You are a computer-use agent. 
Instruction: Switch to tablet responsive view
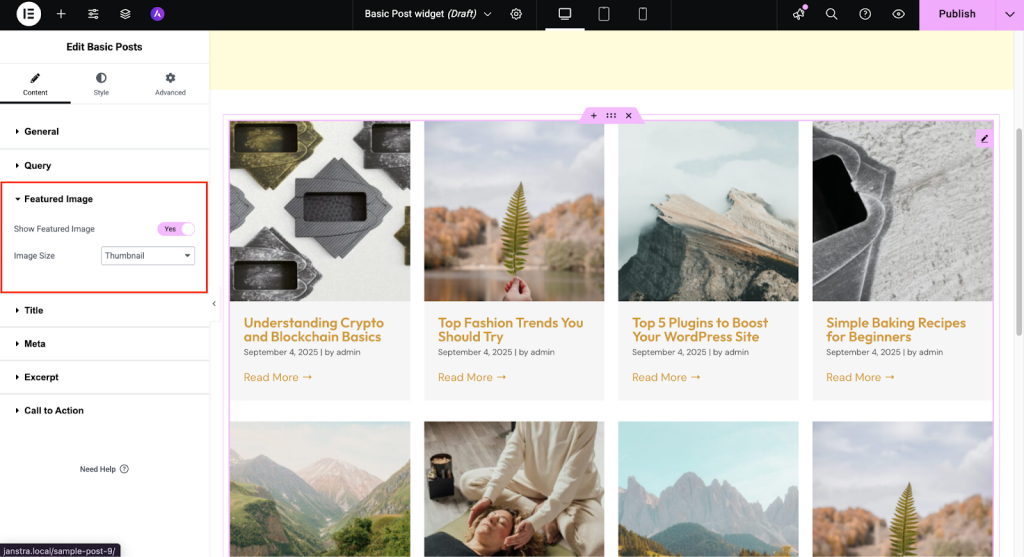tap(604, 14)
